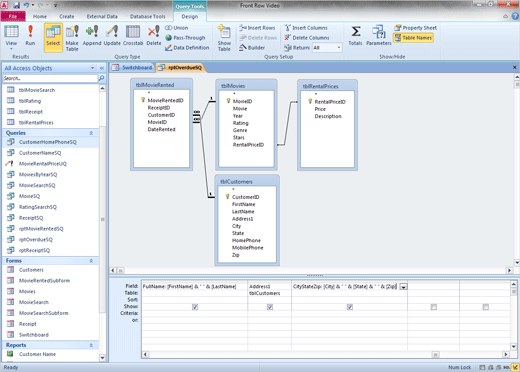Viewport: 520px width, 372px height.
Task: Open tblRentalPrices table in navigation pane
Action: 36,122
